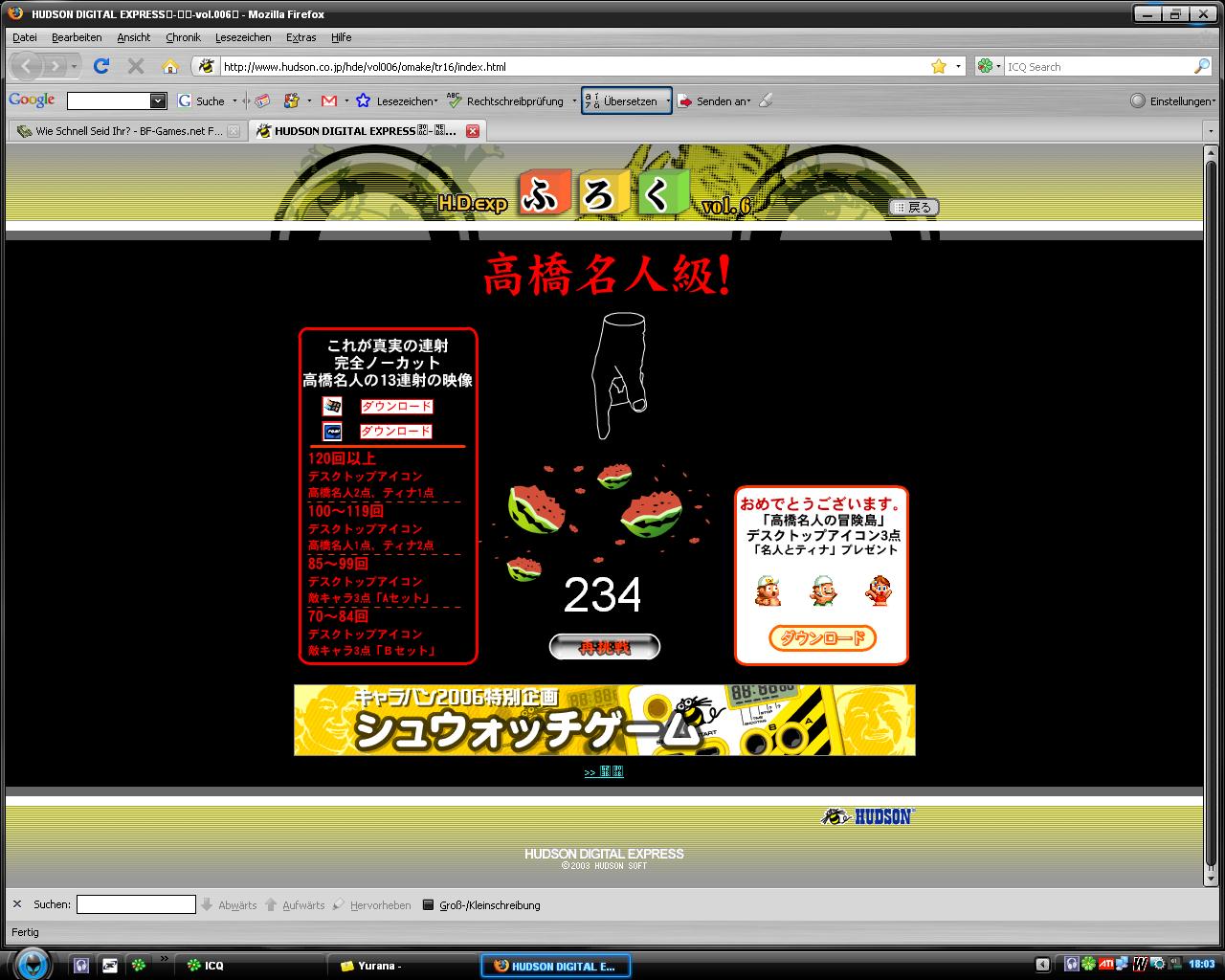
Task: Open the Chronik menu
Action: 183,37
